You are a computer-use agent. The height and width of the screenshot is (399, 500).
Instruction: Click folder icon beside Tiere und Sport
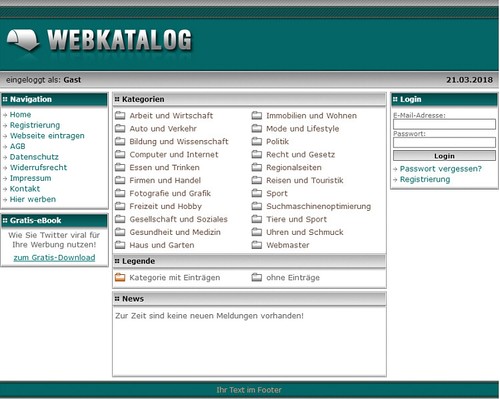257,219
